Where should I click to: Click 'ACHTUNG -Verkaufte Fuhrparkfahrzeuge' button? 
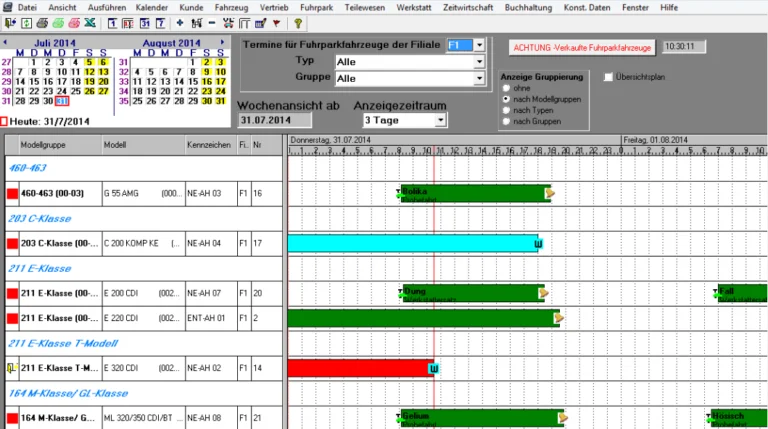click(582, 48)
